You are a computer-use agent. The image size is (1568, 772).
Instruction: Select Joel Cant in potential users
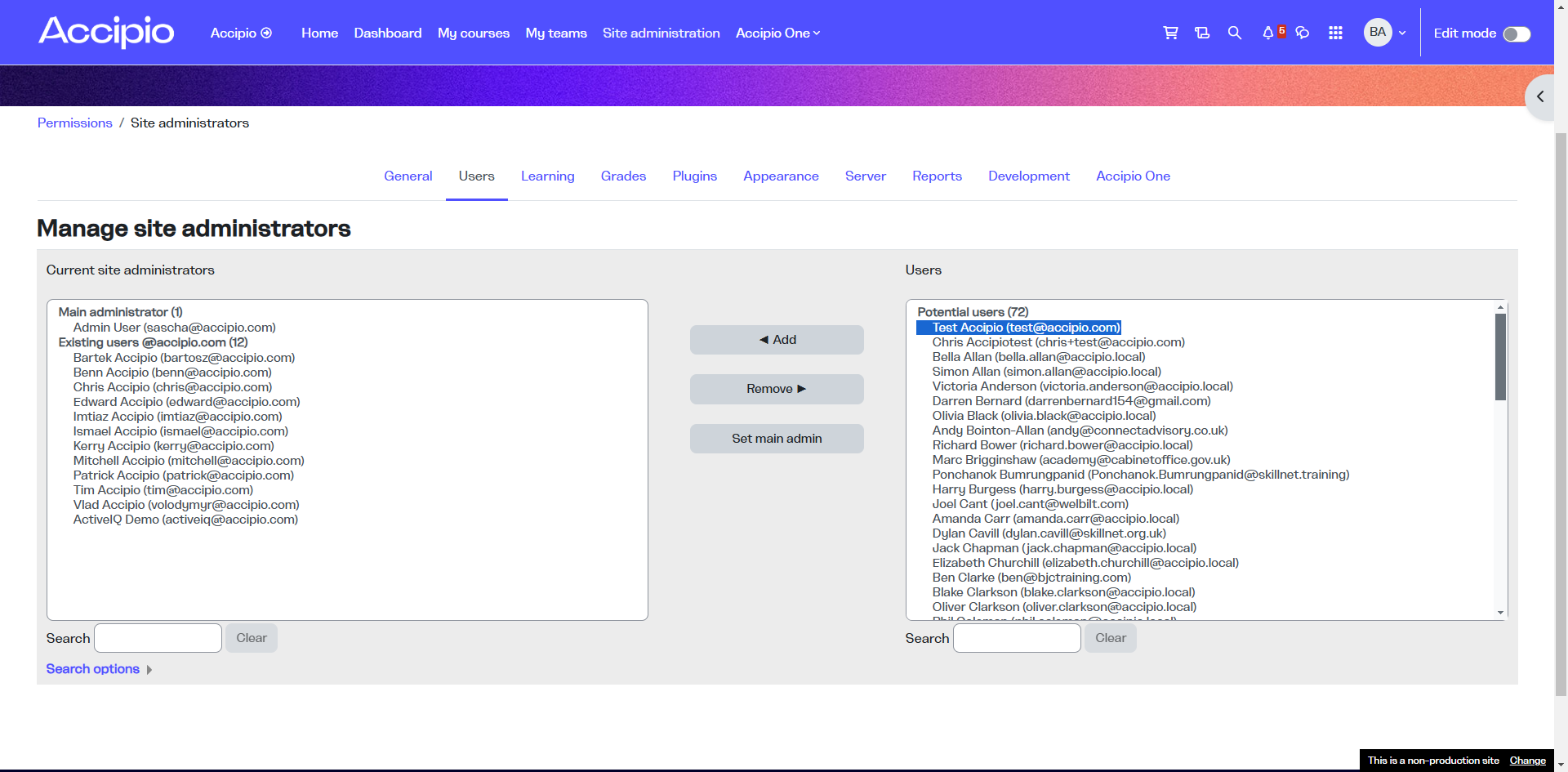pyautogui.click(x=1031, y=504)
